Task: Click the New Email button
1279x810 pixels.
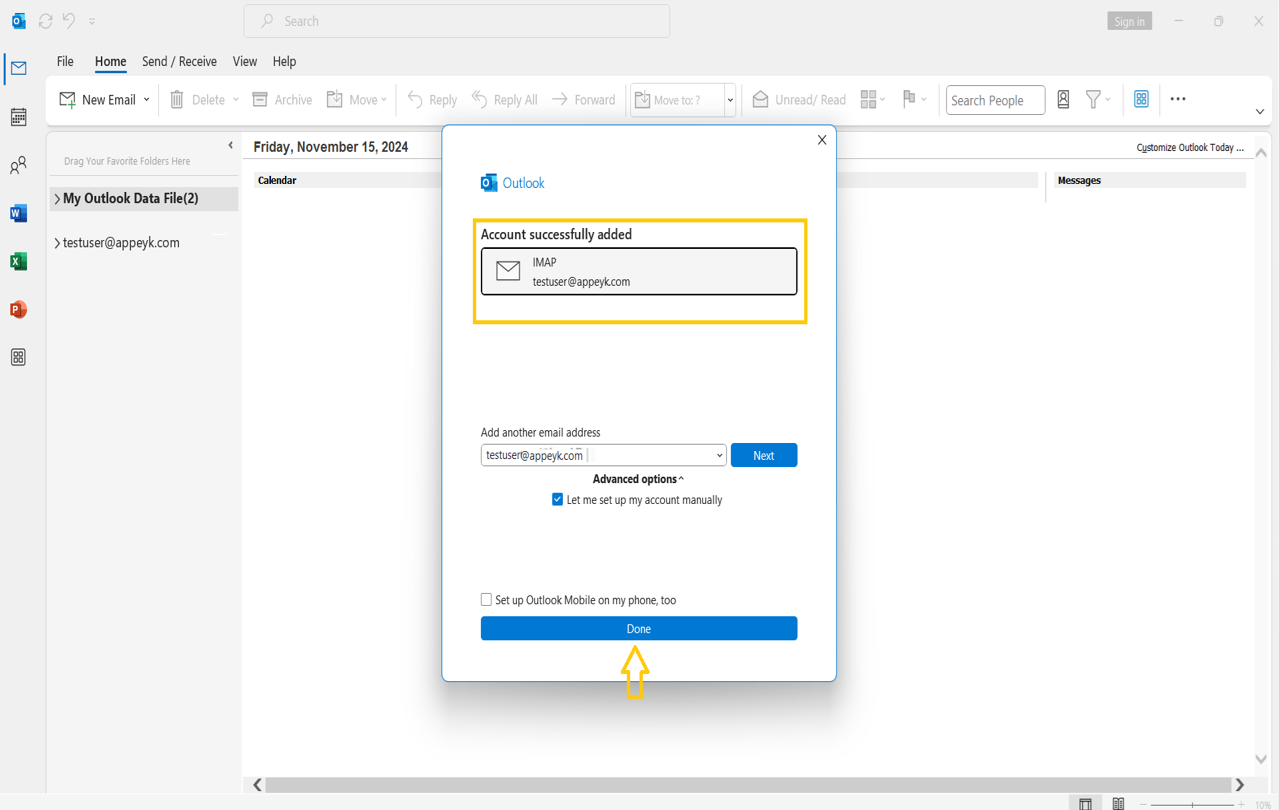Action: [x=97, y=100]
